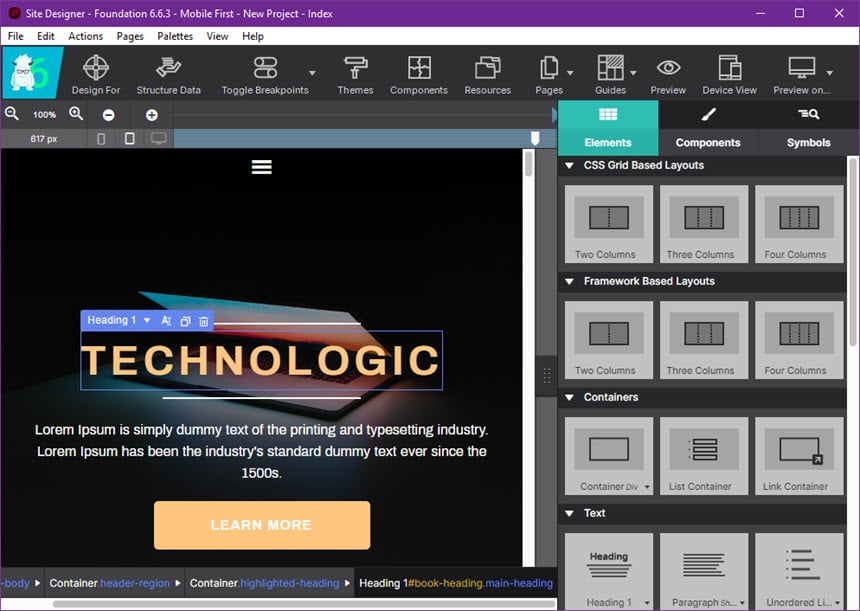Click the round minus breakpoint button
Screen dimensions: 860x611
(109, 115)
